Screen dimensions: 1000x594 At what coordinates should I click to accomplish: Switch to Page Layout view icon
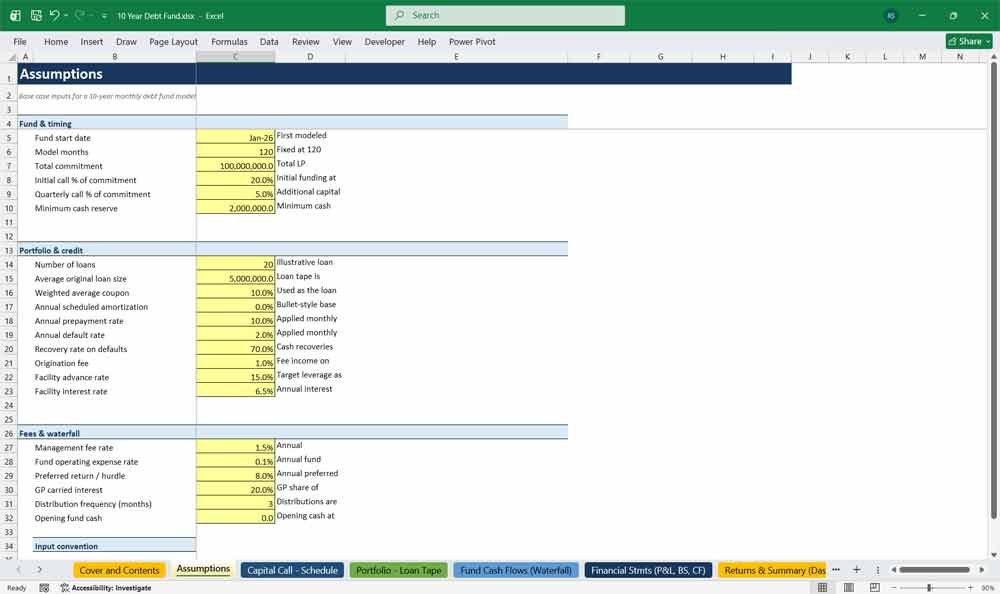point(848,587)
